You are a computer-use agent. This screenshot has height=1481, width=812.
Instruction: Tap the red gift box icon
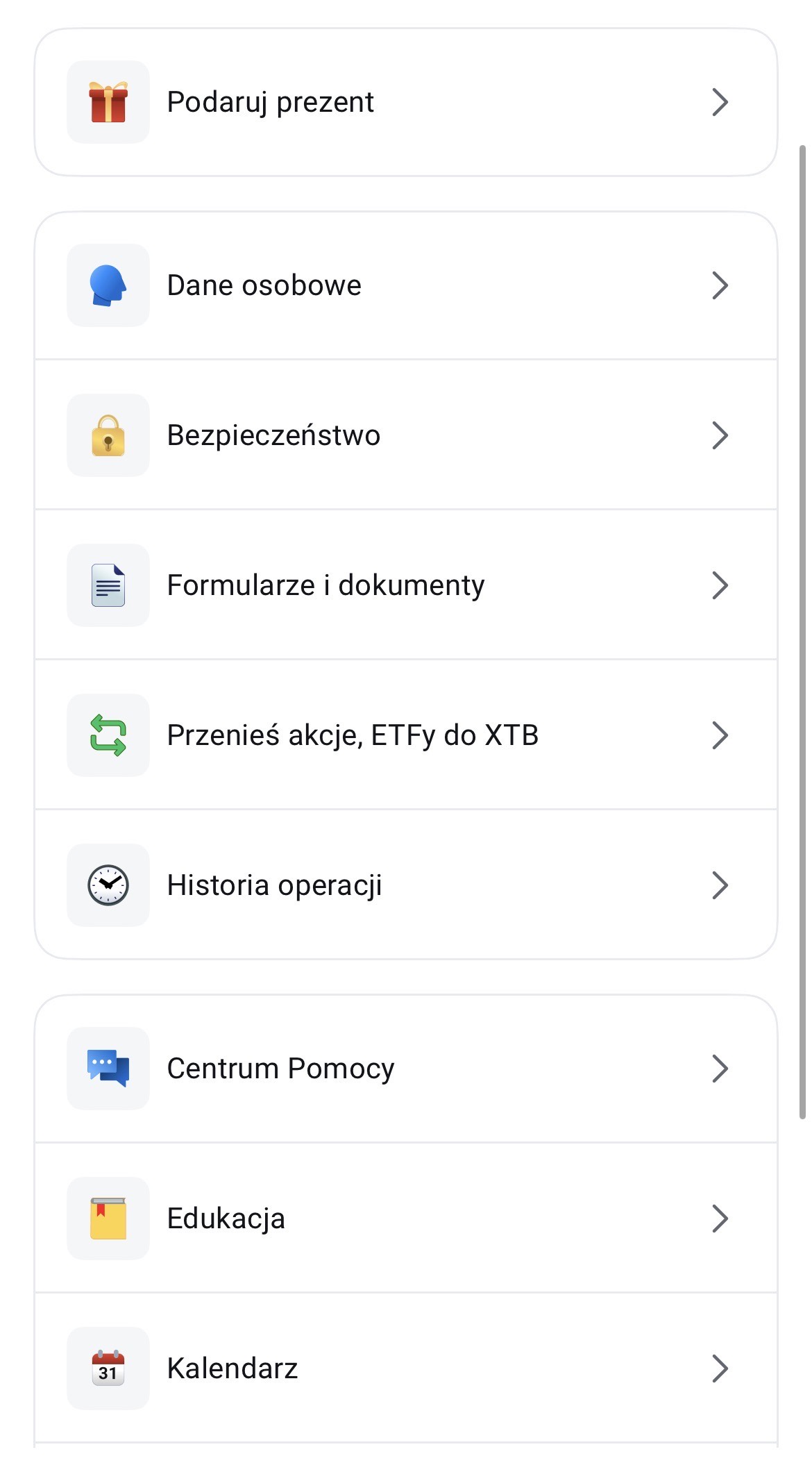click(108, 102)
